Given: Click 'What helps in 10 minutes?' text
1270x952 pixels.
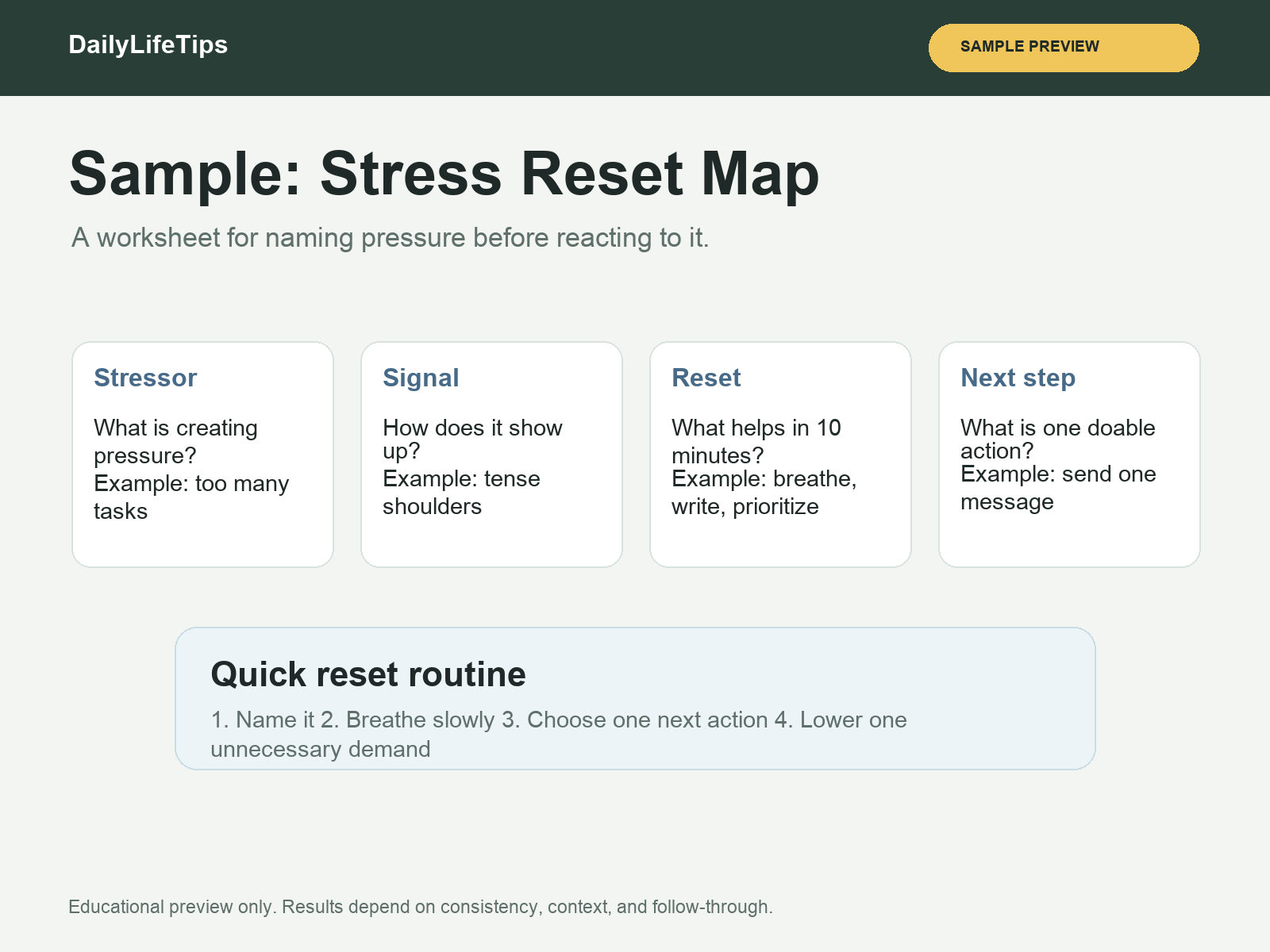Looking at the screenshot, I should pos(756,441).
